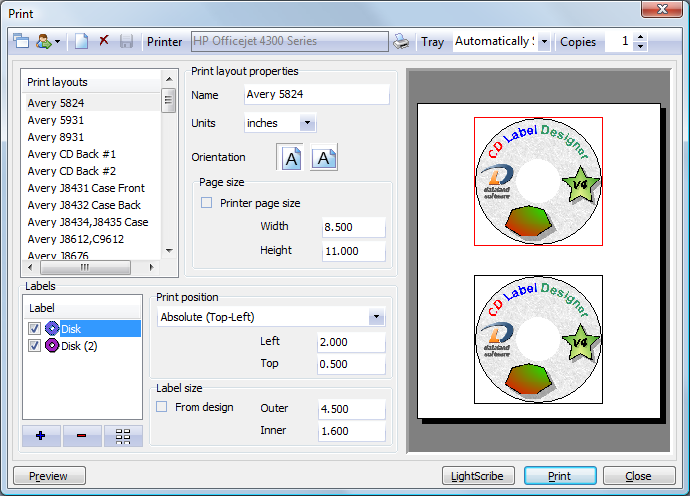Image resolution: width=690 pixels, height=496 pixels.
Task: Click the layouts list scroll down arrow
Action: [x=169, y=250]
